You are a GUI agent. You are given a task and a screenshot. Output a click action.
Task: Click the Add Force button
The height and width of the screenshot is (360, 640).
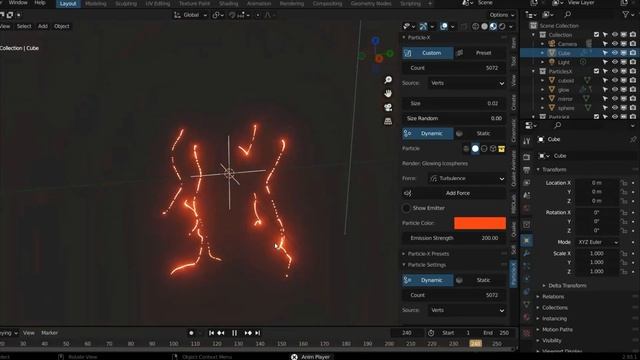point(454,193)
